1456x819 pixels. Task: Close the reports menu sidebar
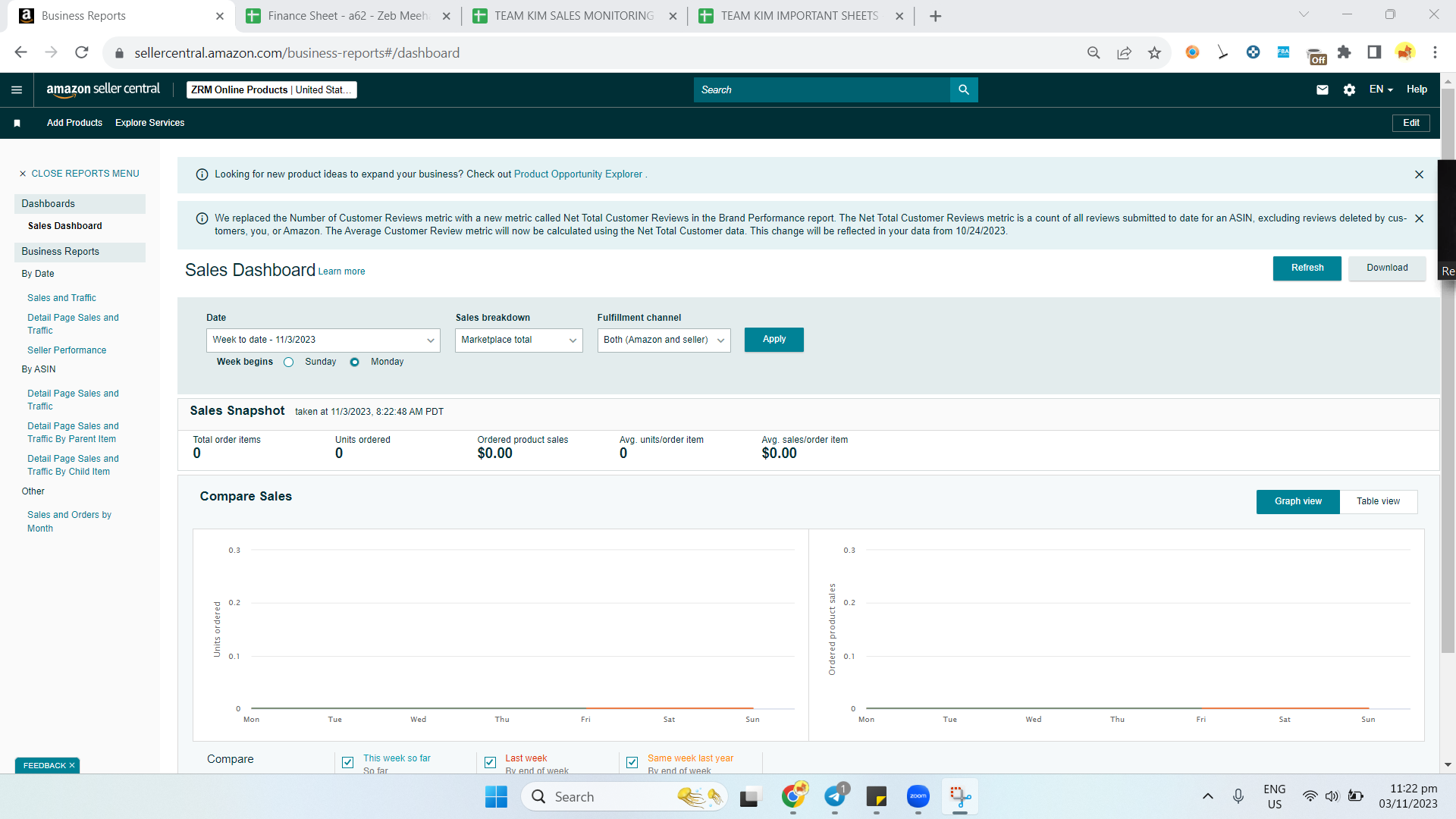pyautogui.click(x=79, y=174)
